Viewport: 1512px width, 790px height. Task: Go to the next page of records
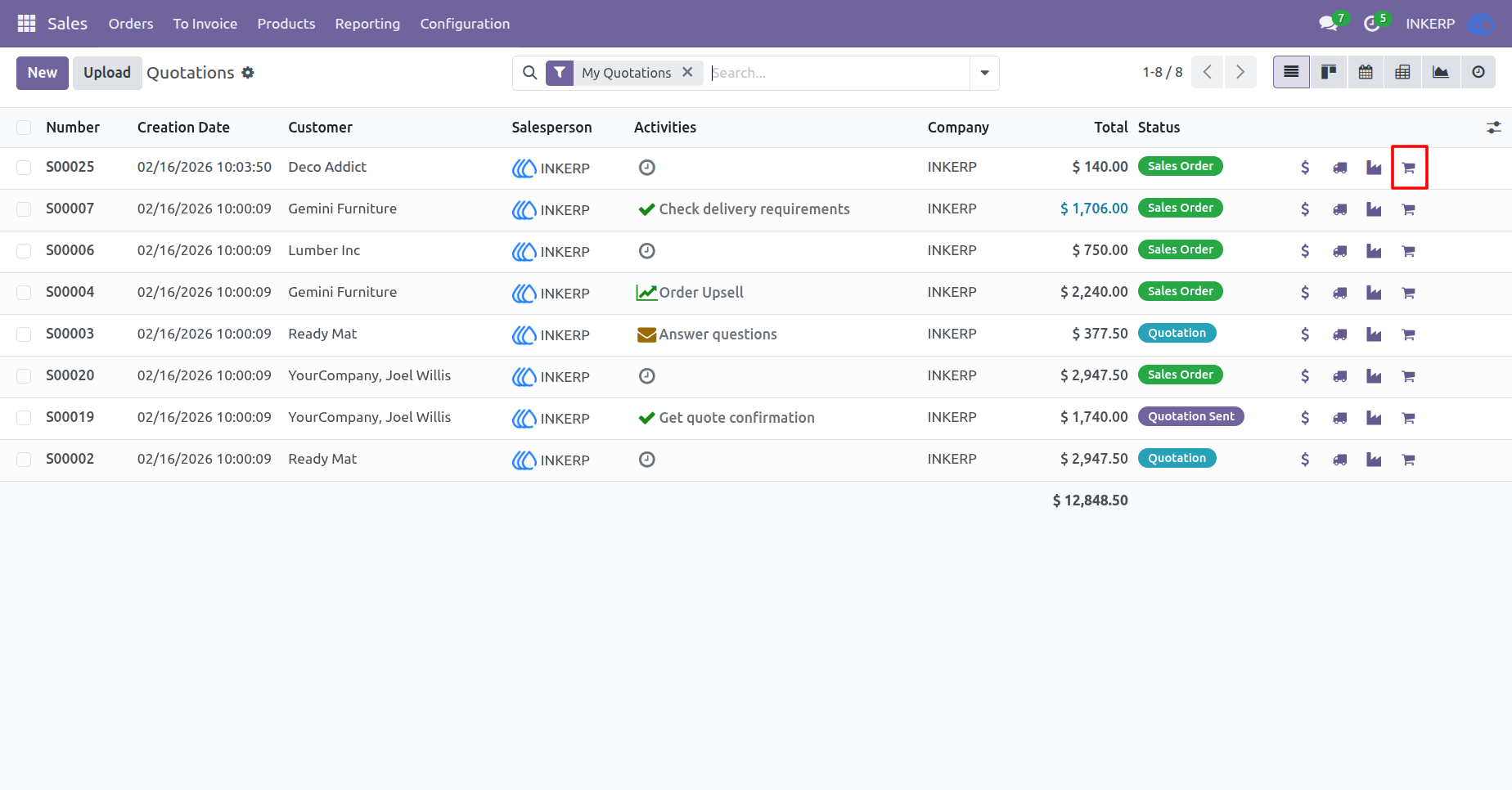click(x=1240, y=73)
